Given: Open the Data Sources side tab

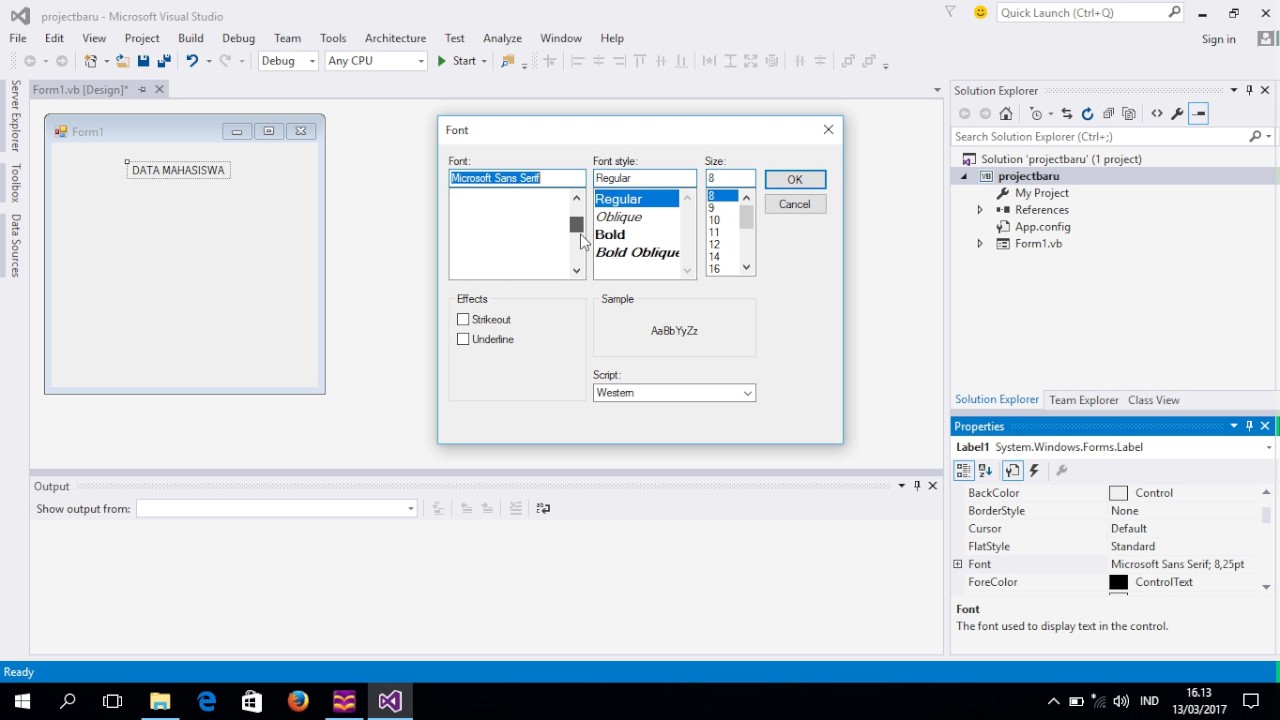Looking at the screenshot, I should click(x=15, y=245).
